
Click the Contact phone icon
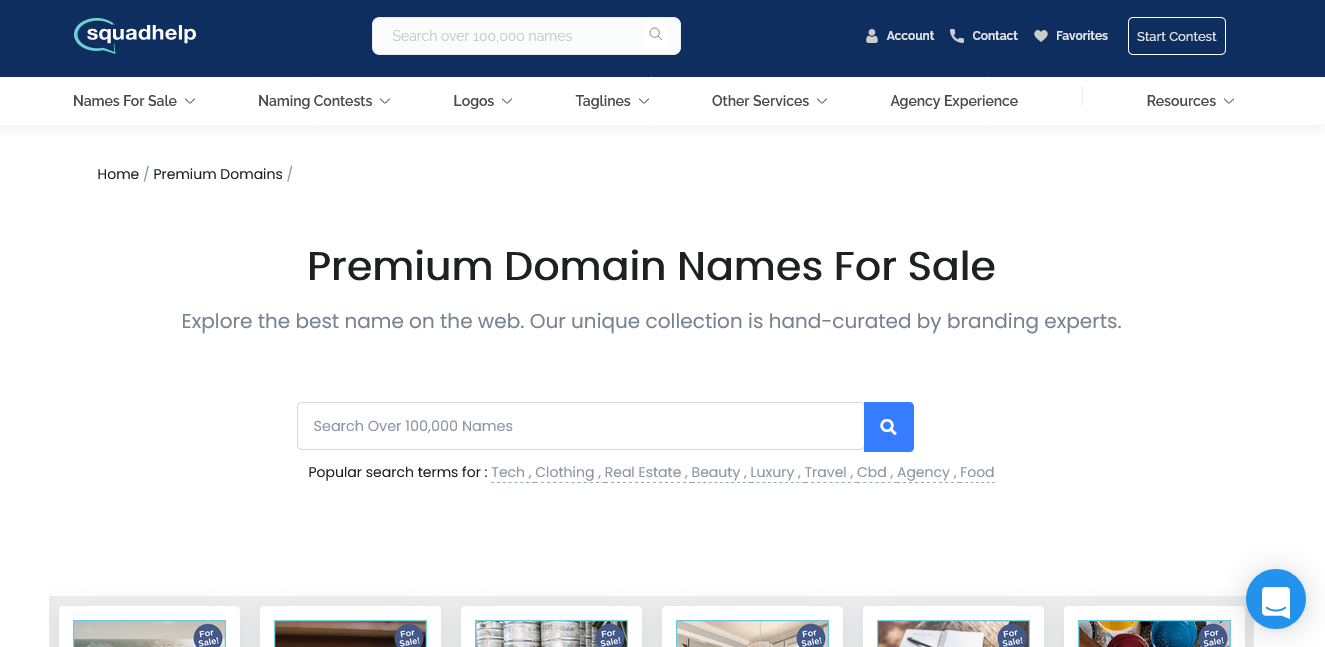pyautogui.click(x=957, y=36)
